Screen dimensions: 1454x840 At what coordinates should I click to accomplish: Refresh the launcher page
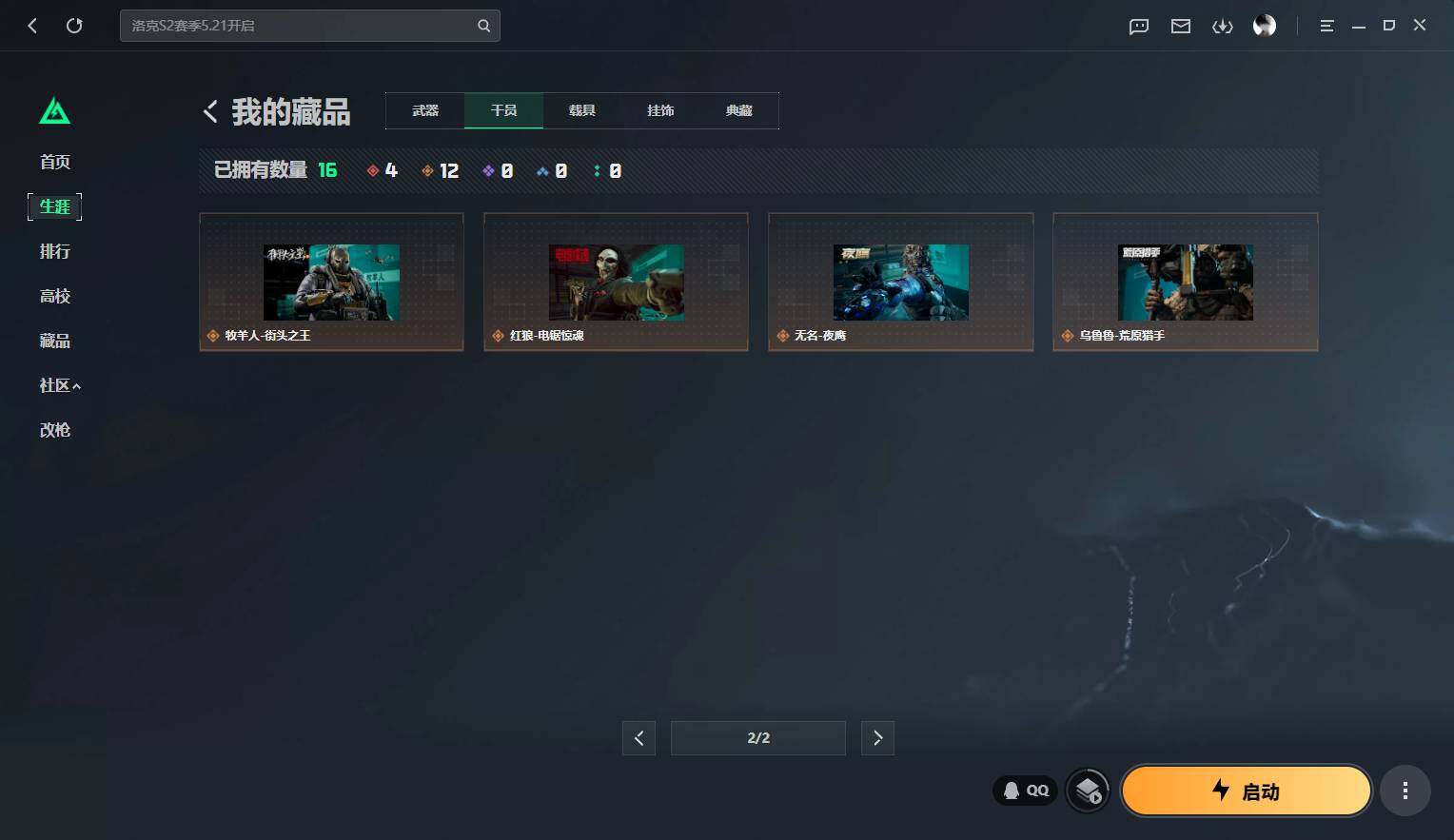click(74, 26)
